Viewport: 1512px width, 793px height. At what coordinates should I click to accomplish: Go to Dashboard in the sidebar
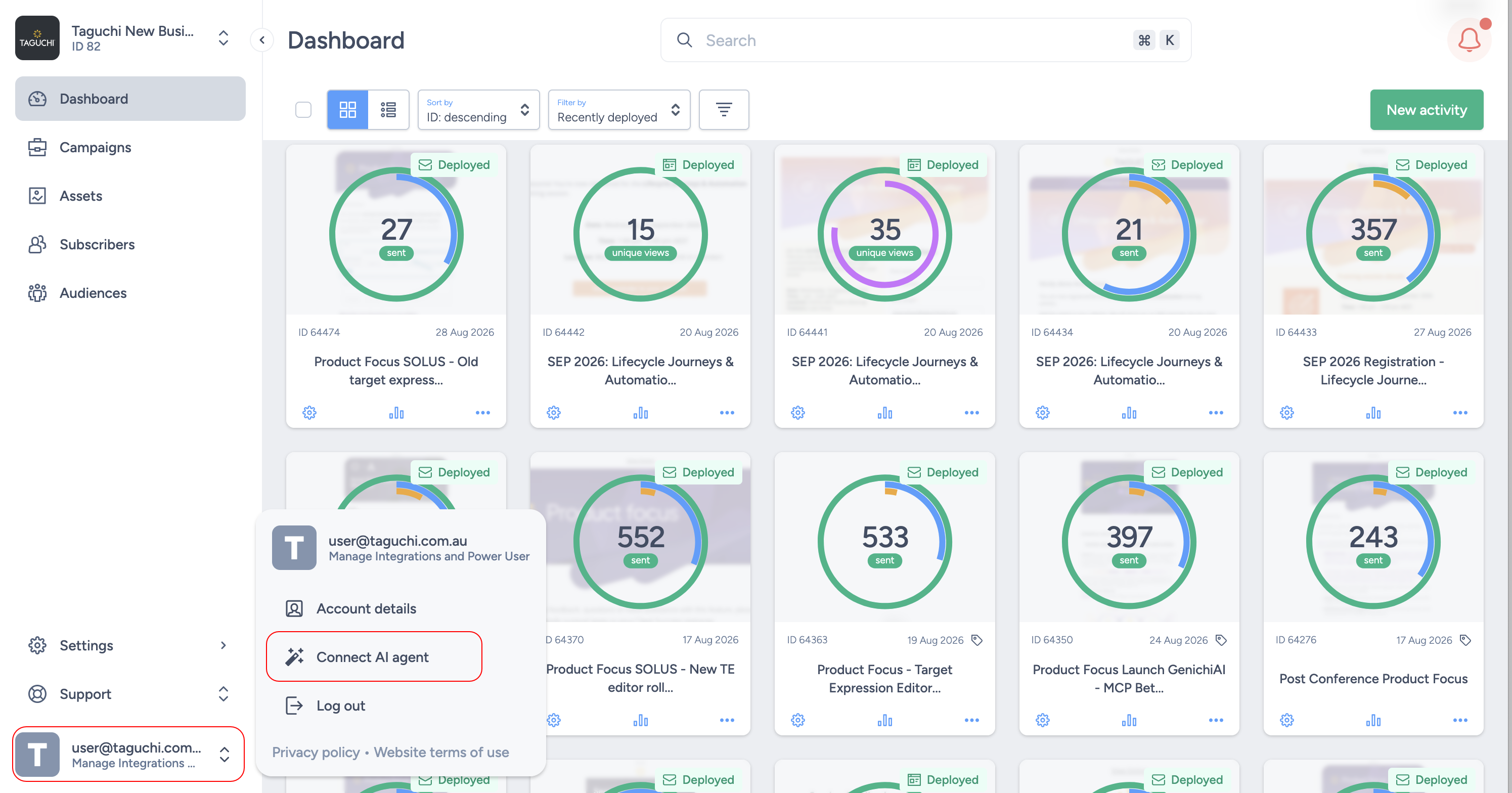(130, 99)
